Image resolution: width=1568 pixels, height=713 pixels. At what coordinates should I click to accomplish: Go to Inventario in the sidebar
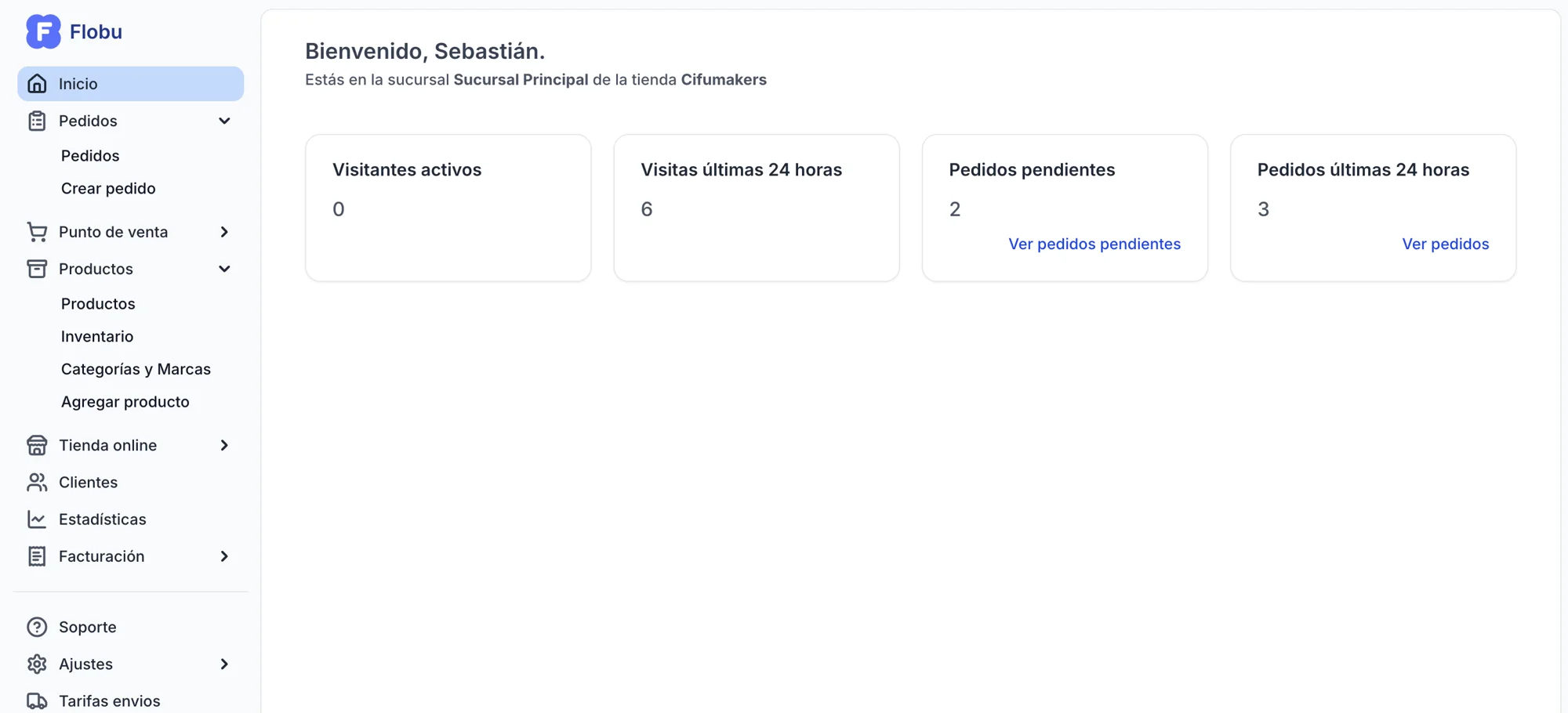click(97, 336)
